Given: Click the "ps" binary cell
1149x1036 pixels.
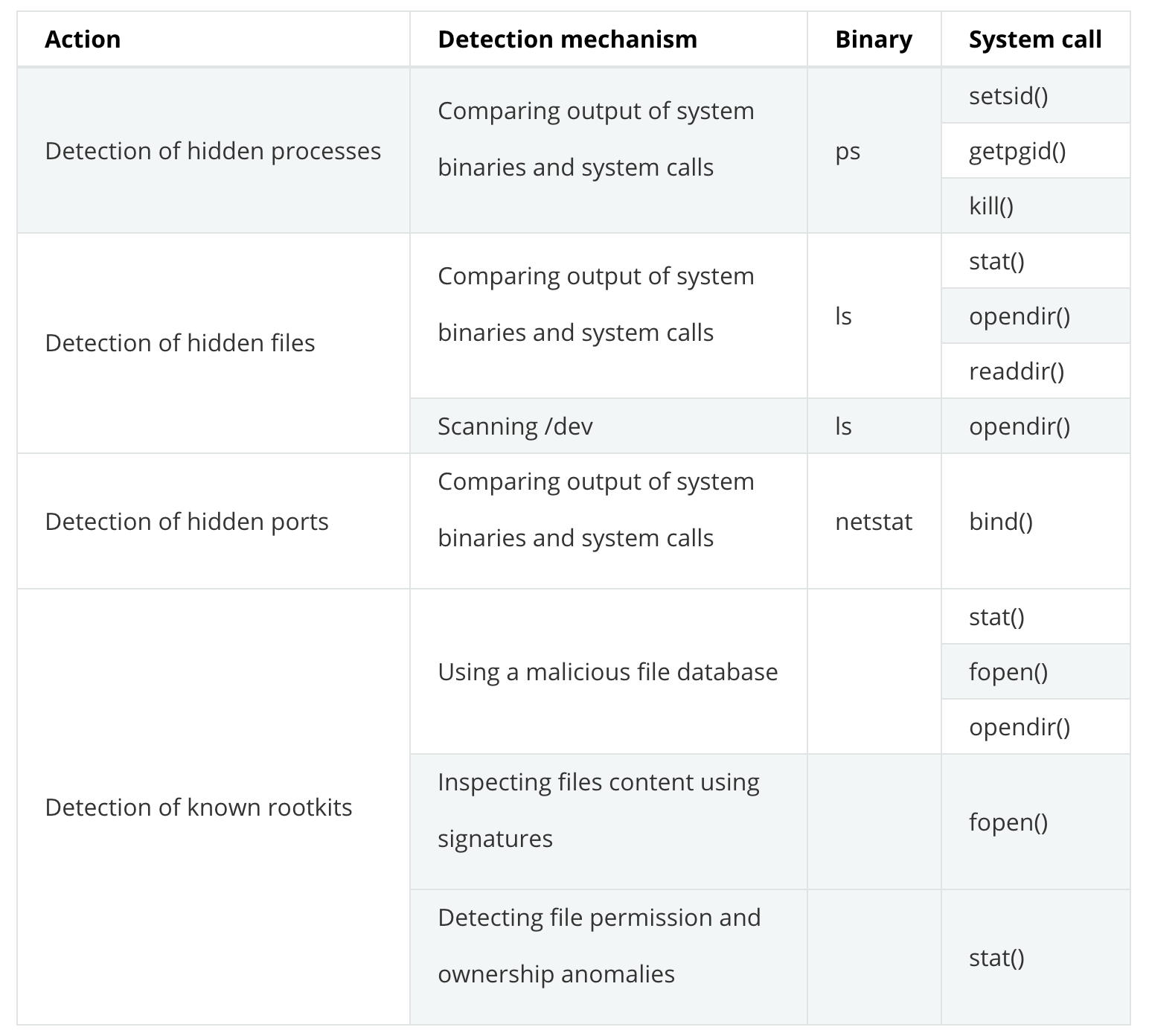Looking at the screenshot, I should point(848,151).
